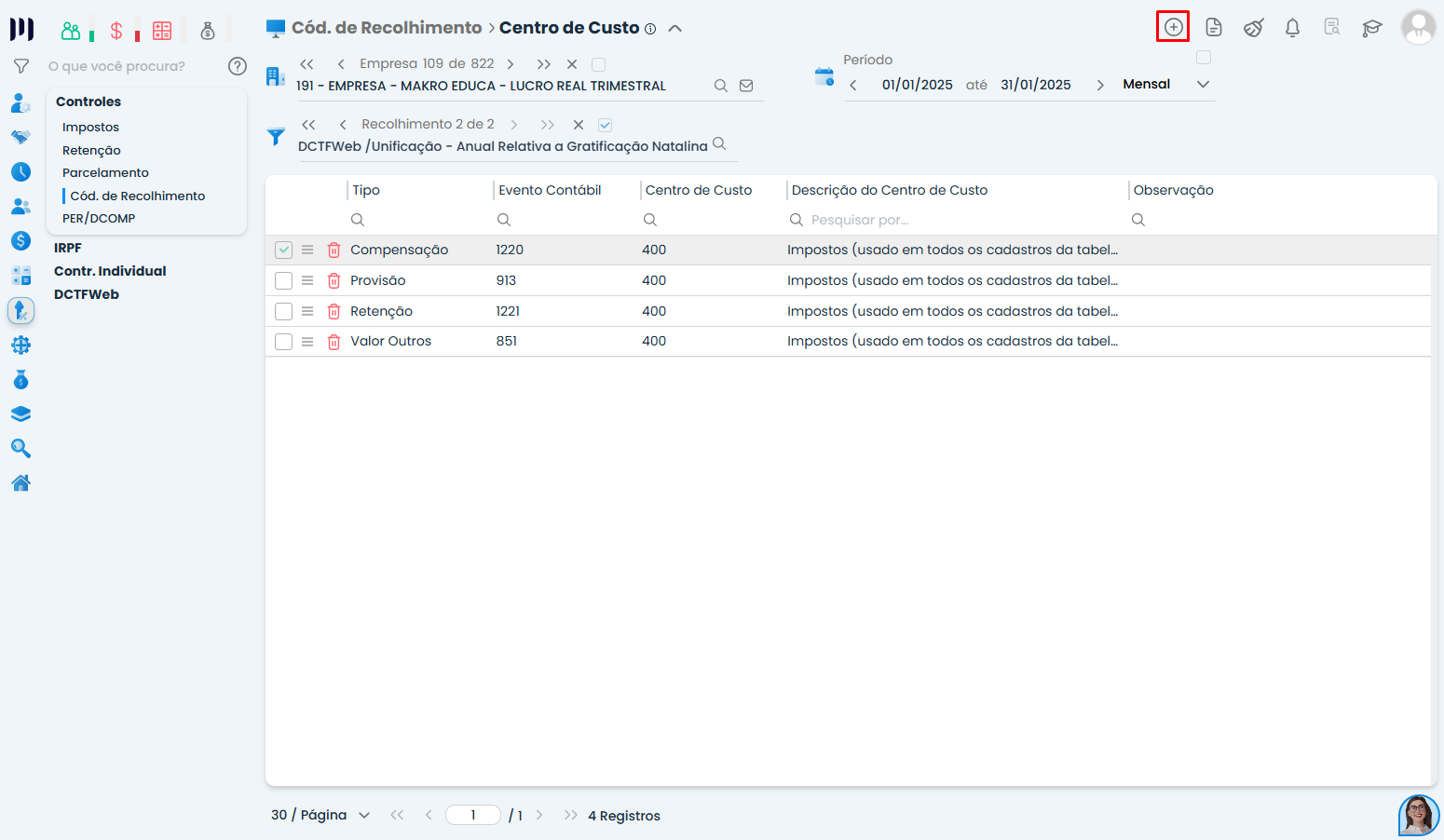Image resolution: width=1444 pixels, height=840 pixels.
Task: Open the 30 / Página page size dropdown
Action: point(363,815)
